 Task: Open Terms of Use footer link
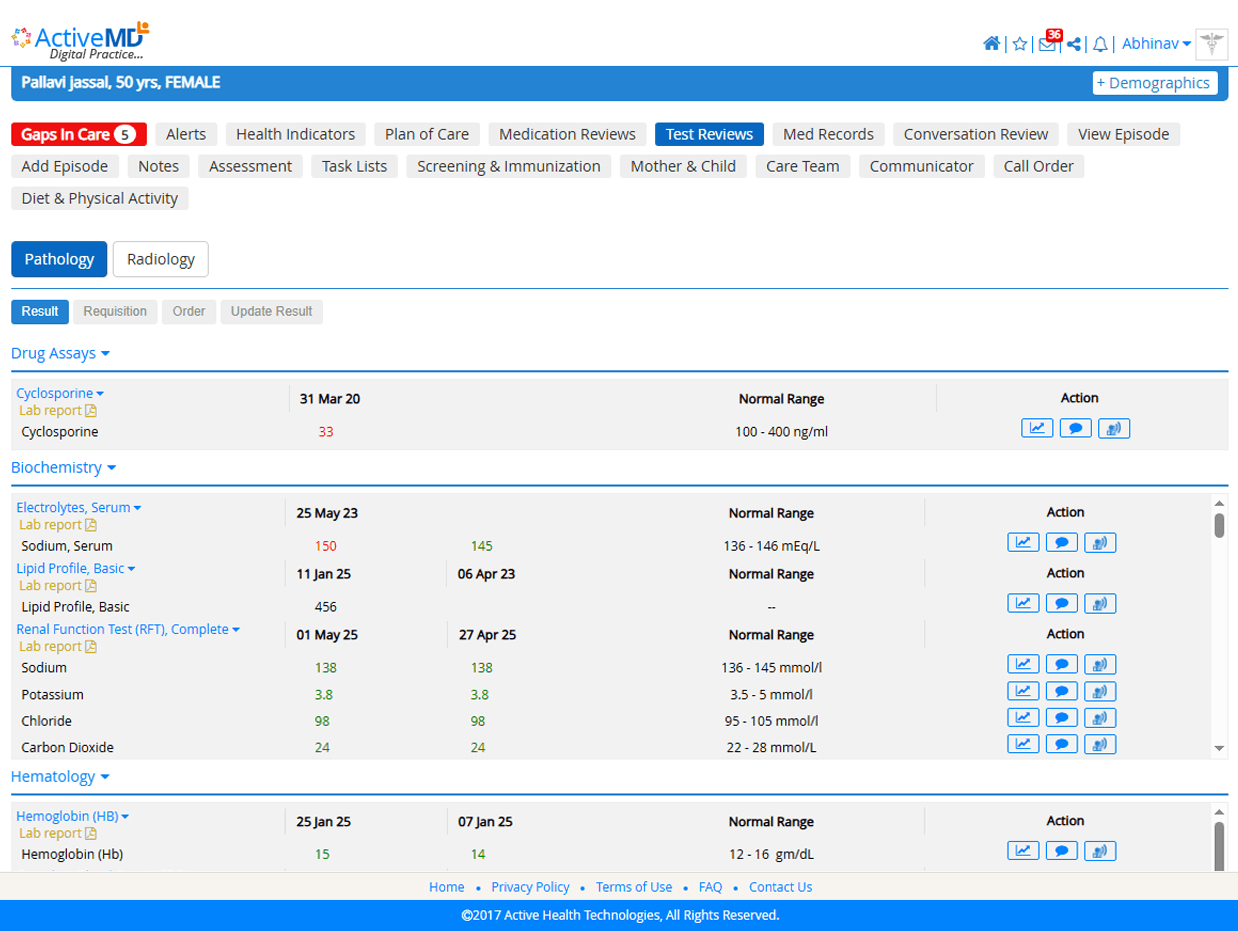pos(634,887)
